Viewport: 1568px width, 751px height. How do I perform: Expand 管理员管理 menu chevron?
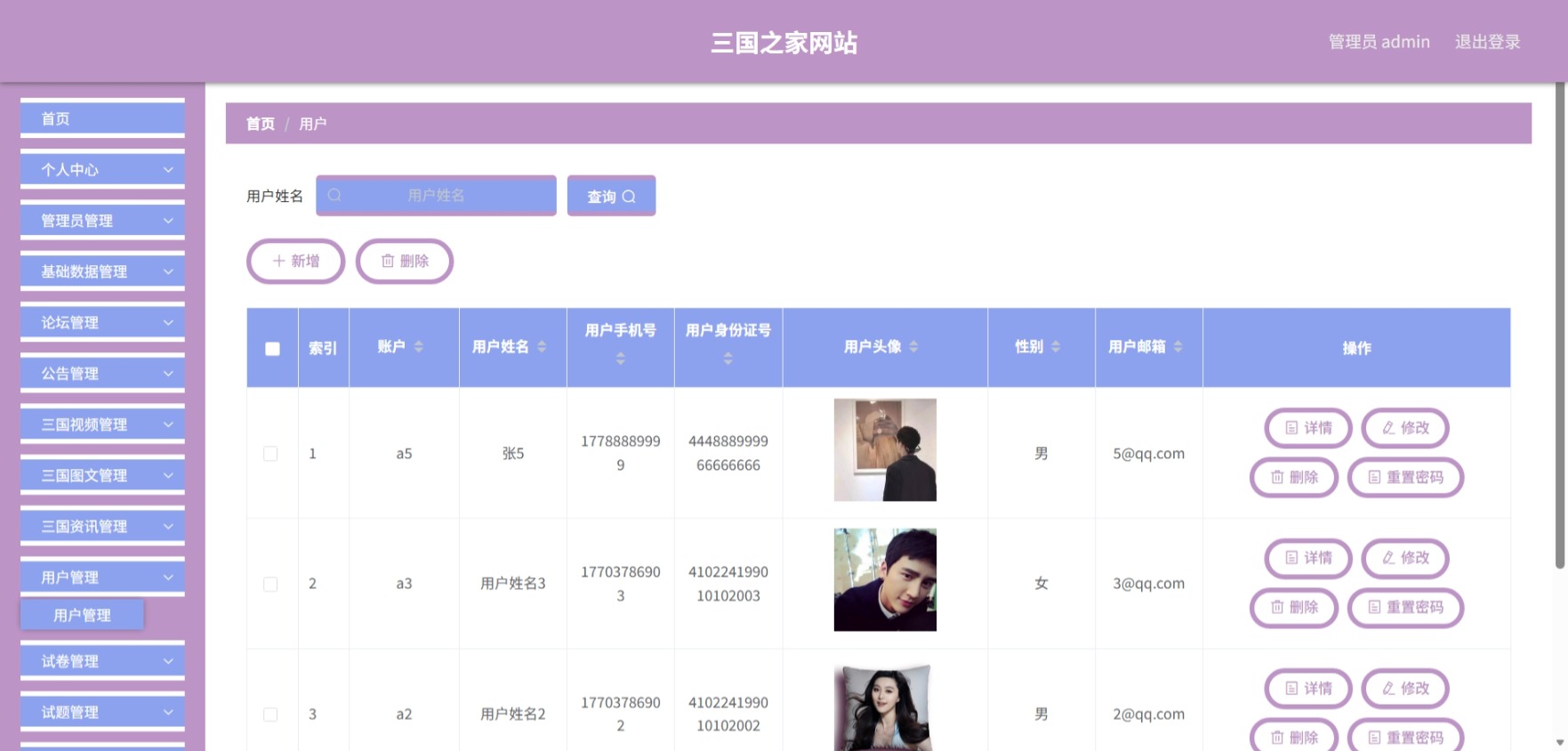pyautogui.click(x=168, y=220)
